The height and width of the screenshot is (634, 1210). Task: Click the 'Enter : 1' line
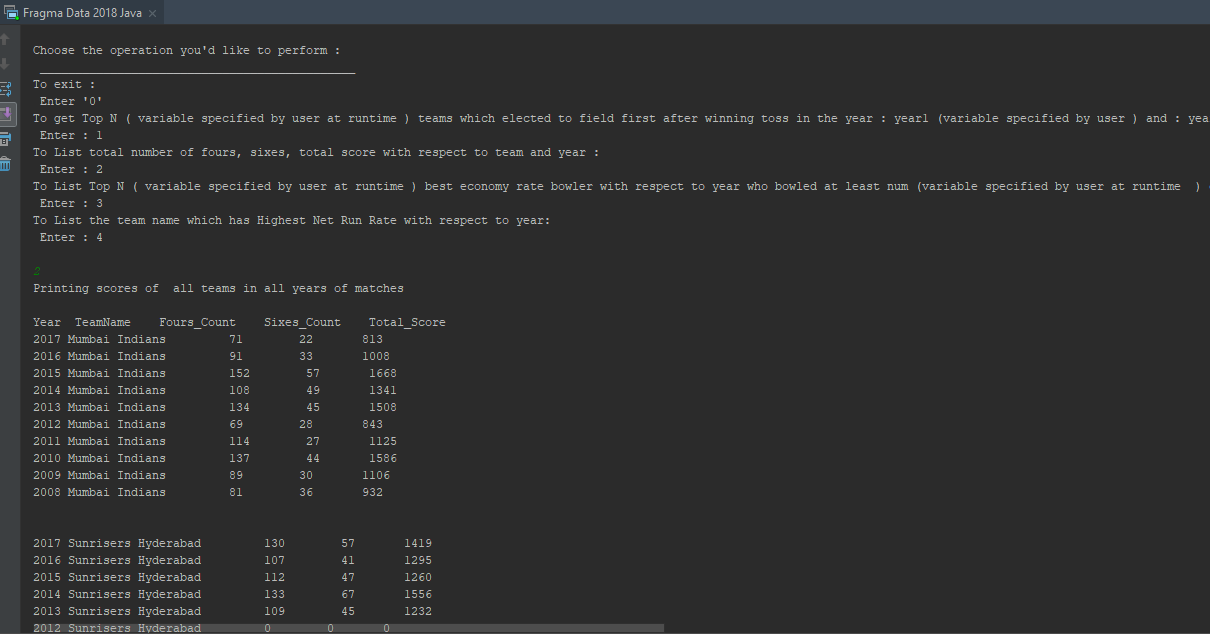click(x=71, y=135)
